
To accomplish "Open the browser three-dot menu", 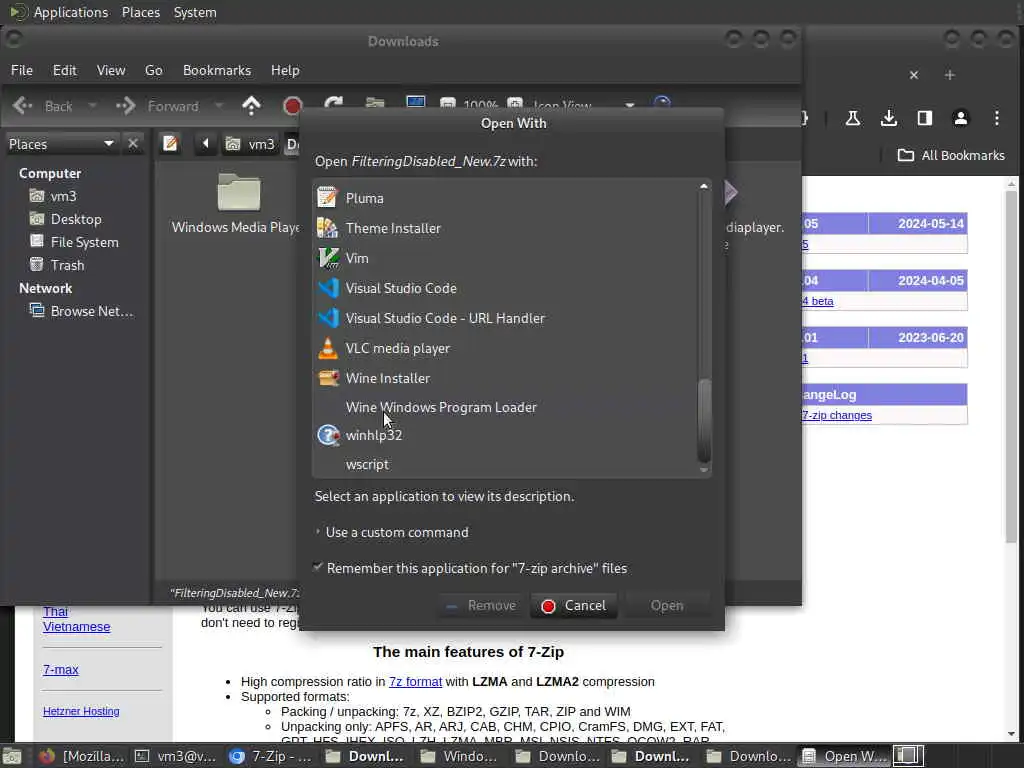I will click(x=997, y=118).
